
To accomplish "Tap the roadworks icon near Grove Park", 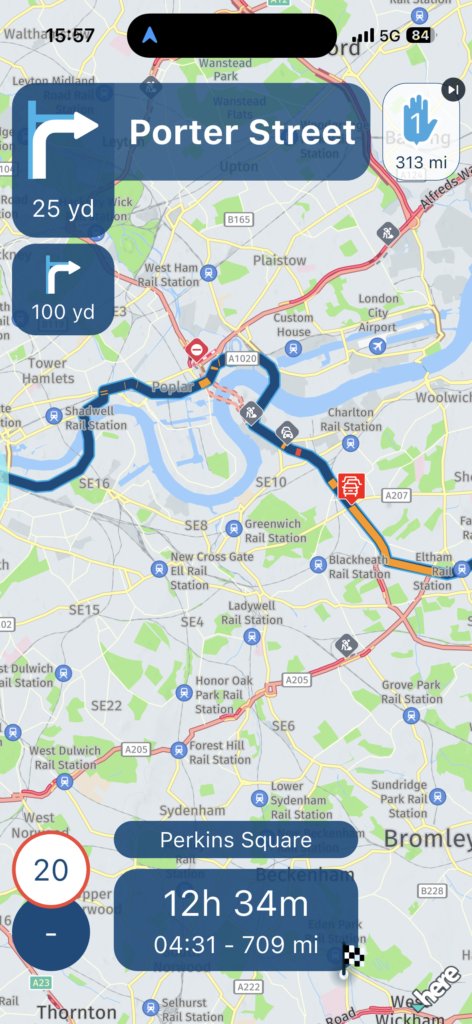I will tap(347, 646).
